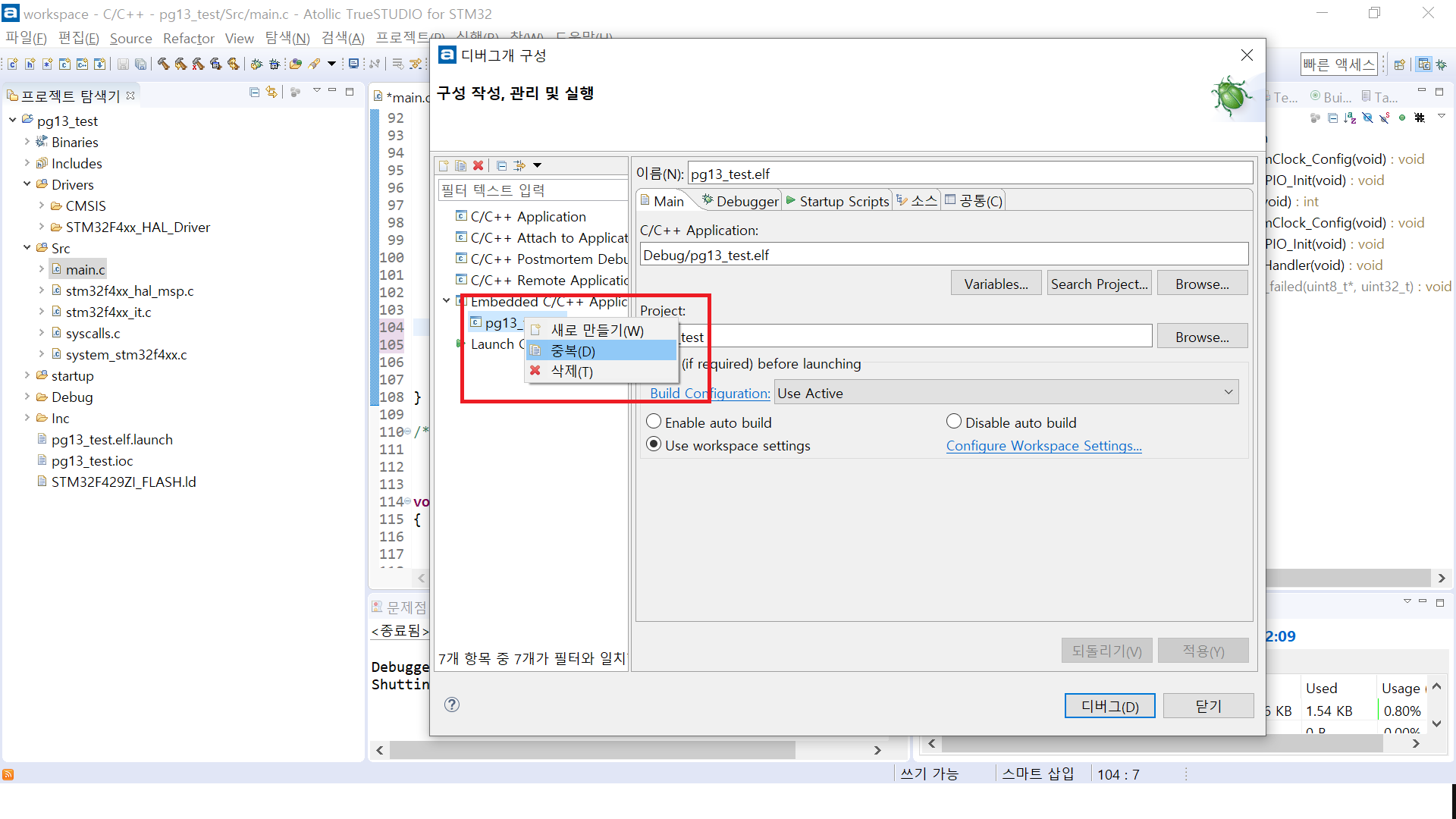
Task: Select Use workspace settings radio button
Action: pos(654,445)
